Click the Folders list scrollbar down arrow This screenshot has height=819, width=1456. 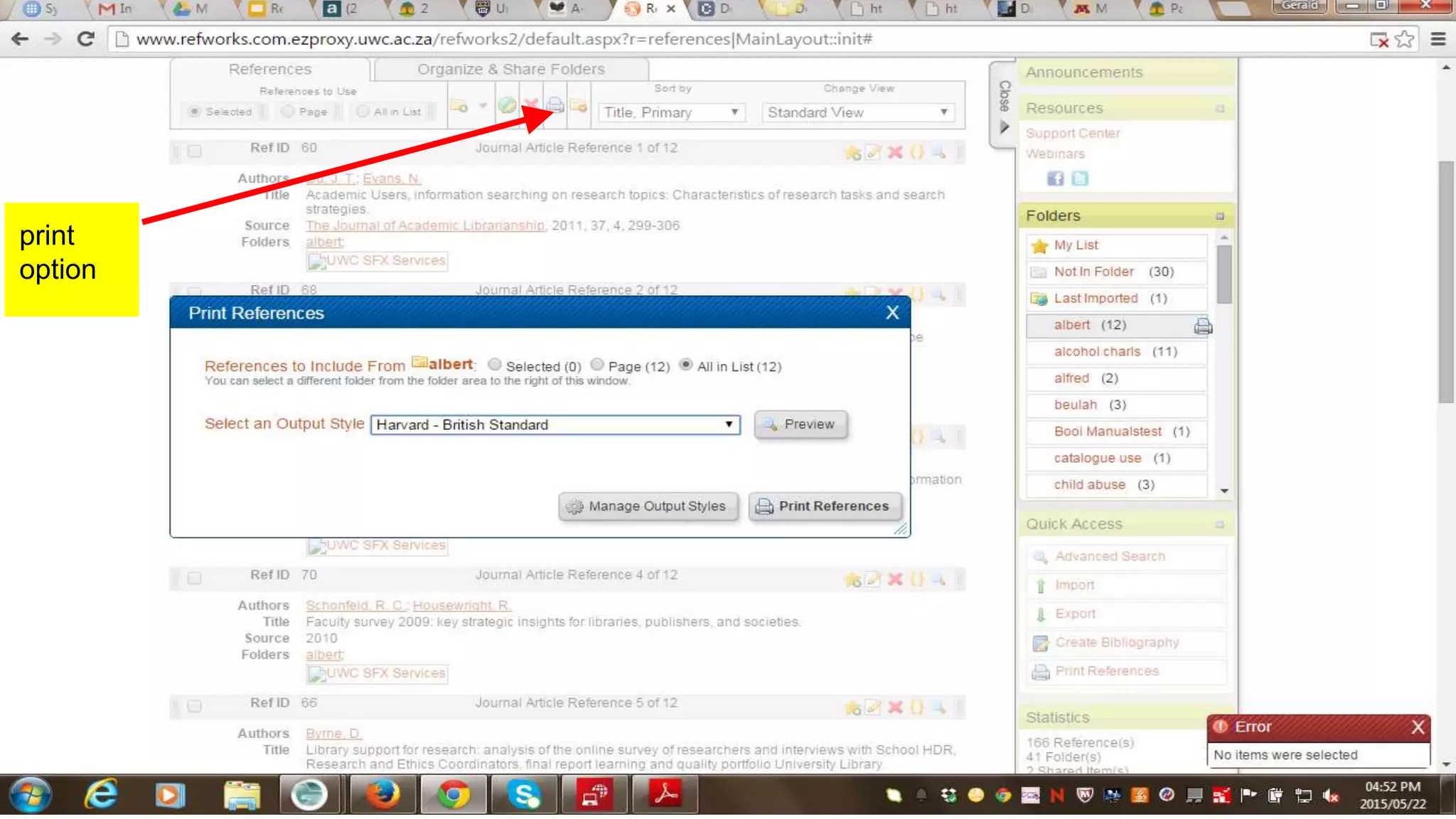pyautogui.click(x=1224, y=491)
